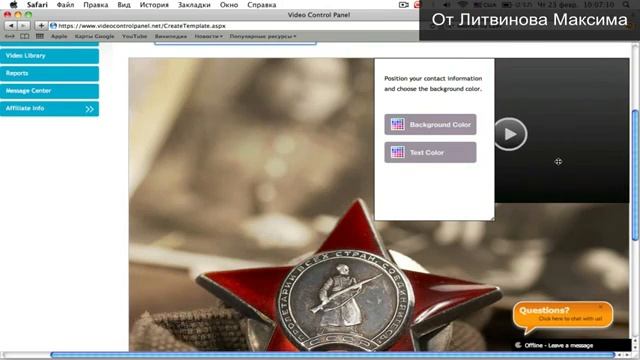
Task: Open the Reading List glasses icon
Action: (x=9, y=36)
